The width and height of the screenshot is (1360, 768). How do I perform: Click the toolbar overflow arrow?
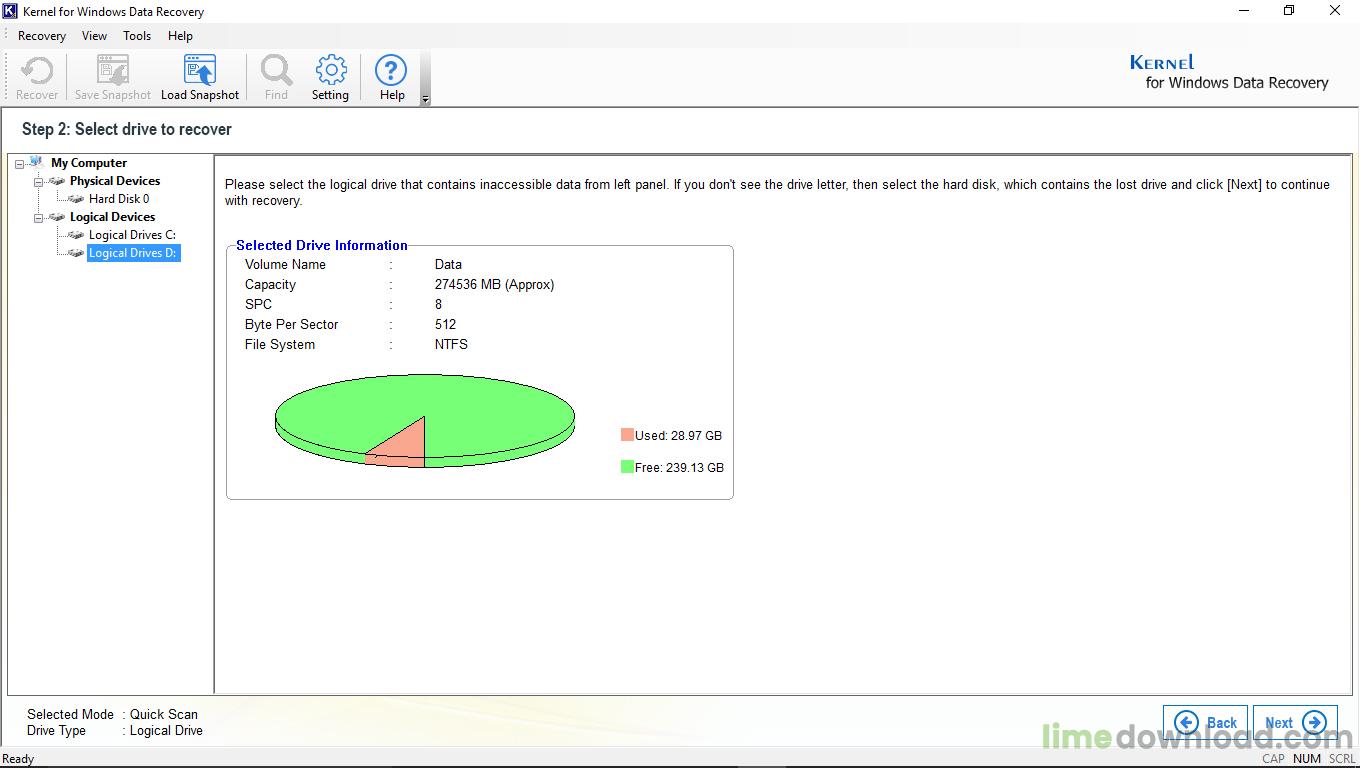(x=425, y=99)
